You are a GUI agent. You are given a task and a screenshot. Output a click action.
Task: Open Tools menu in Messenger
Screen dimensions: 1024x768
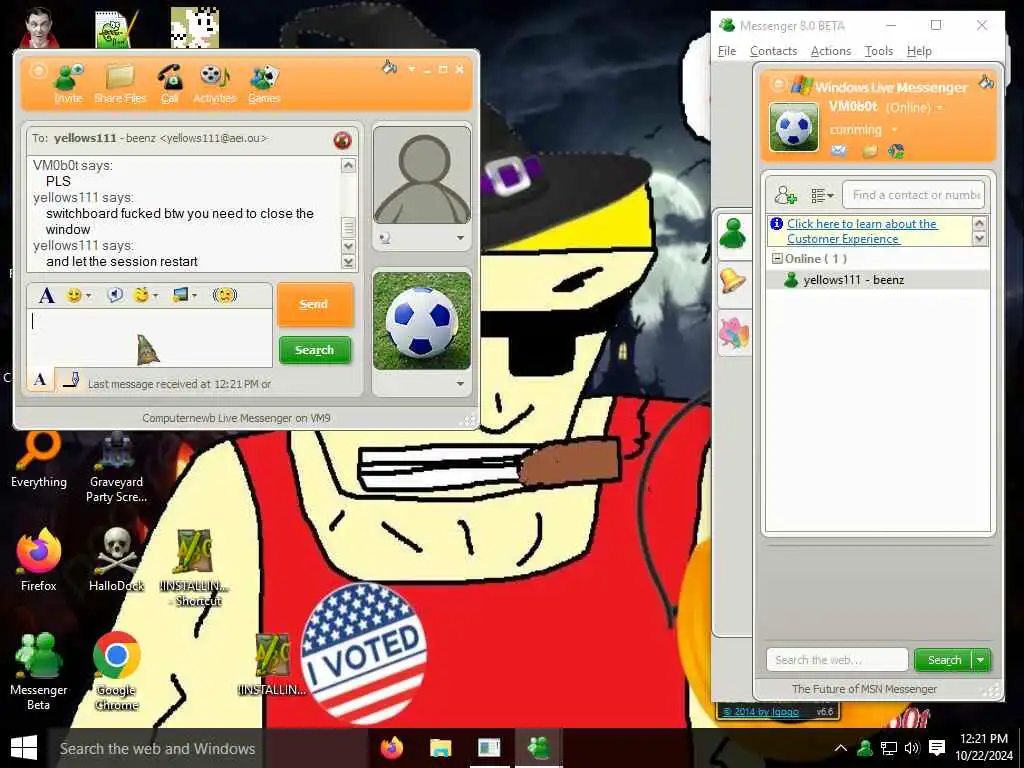[878, 51]
